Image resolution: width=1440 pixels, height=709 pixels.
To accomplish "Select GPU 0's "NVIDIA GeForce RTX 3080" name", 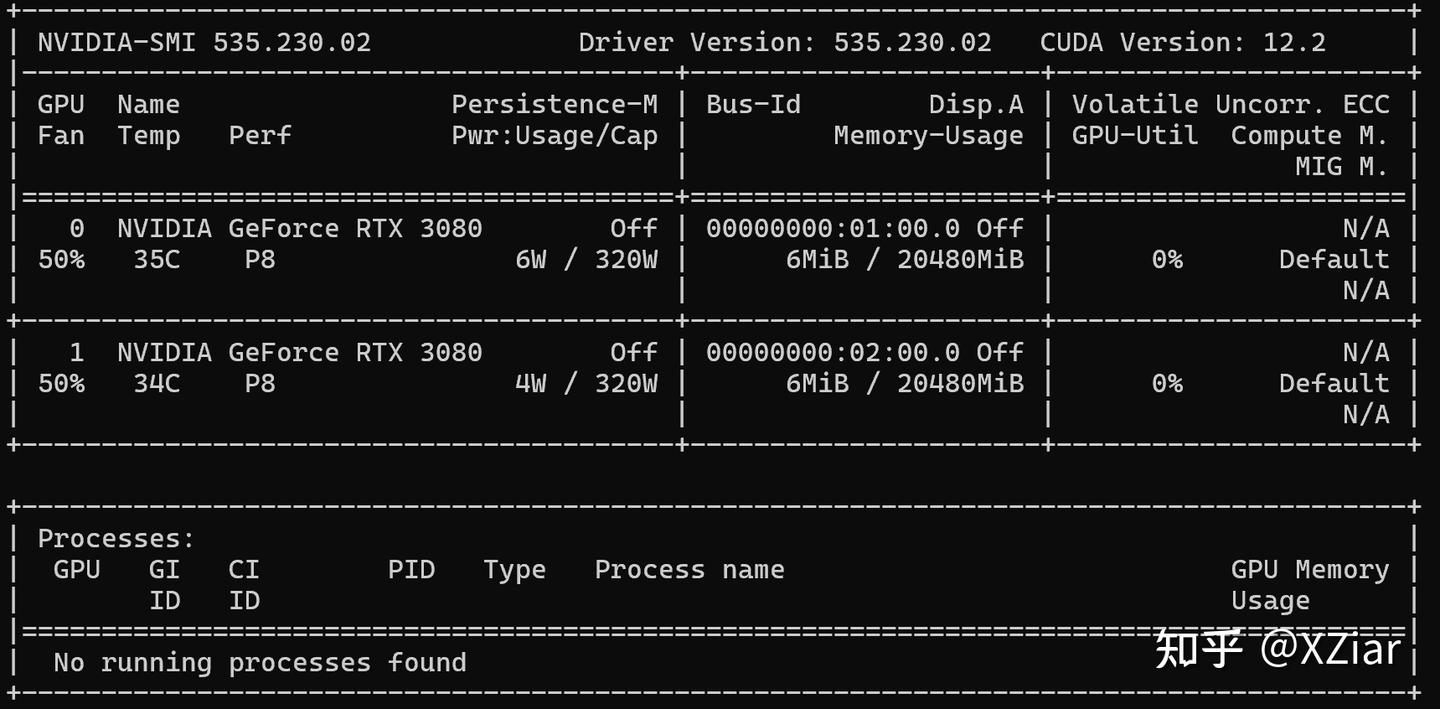I will click(300, 228).
